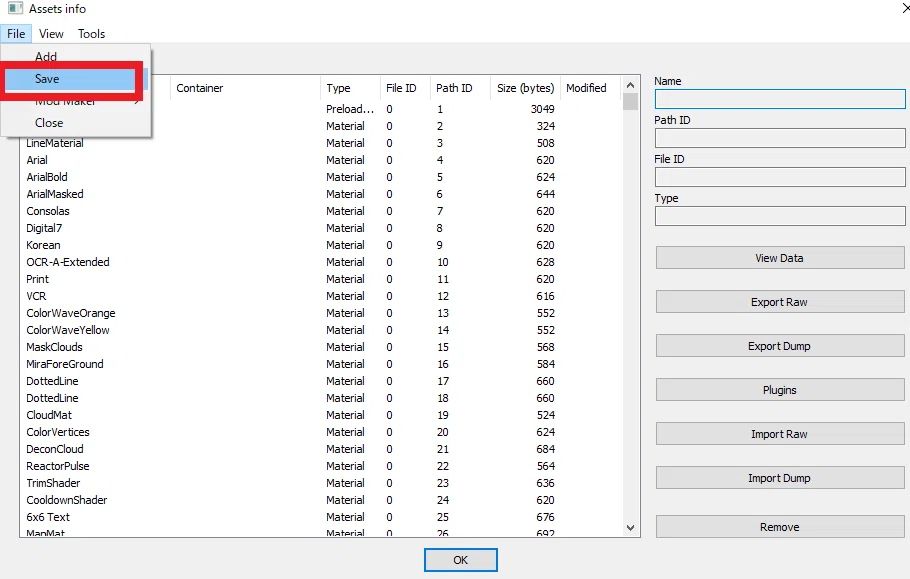The width and height of the screenshot is (910, 579).
Task: Sort by the Container column header
Action: coord(245,88)
